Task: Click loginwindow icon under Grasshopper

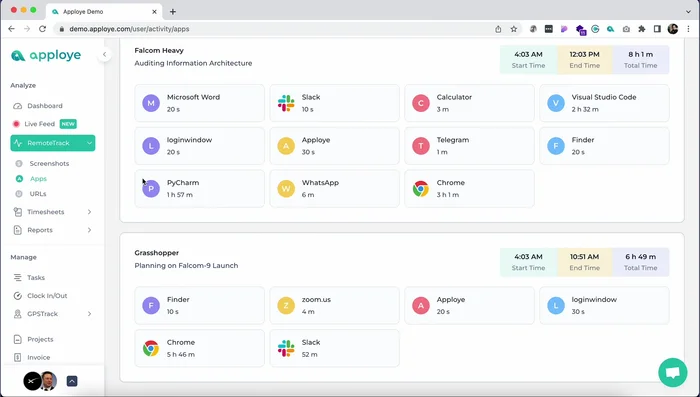Action: pos(556,305)
